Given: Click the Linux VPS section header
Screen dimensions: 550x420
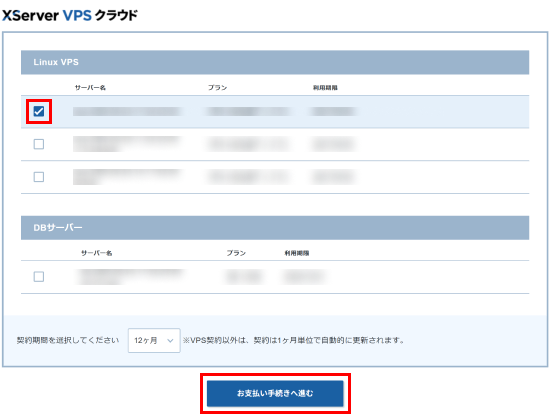Looking at the screenshot, I should click(x=275, y=62).
